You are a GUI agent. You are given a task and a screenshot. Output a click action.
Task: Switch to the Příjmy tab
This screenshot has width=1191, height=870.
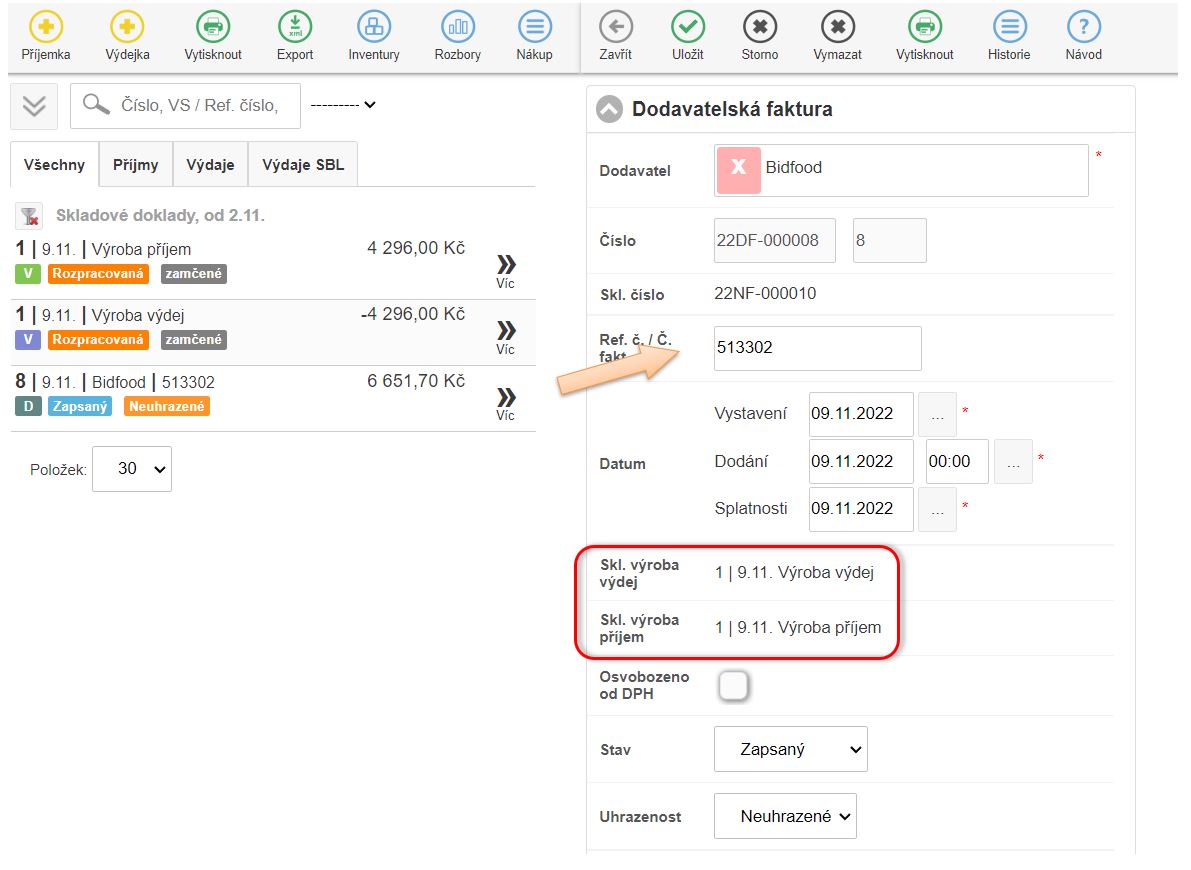(x=135, y=165)
